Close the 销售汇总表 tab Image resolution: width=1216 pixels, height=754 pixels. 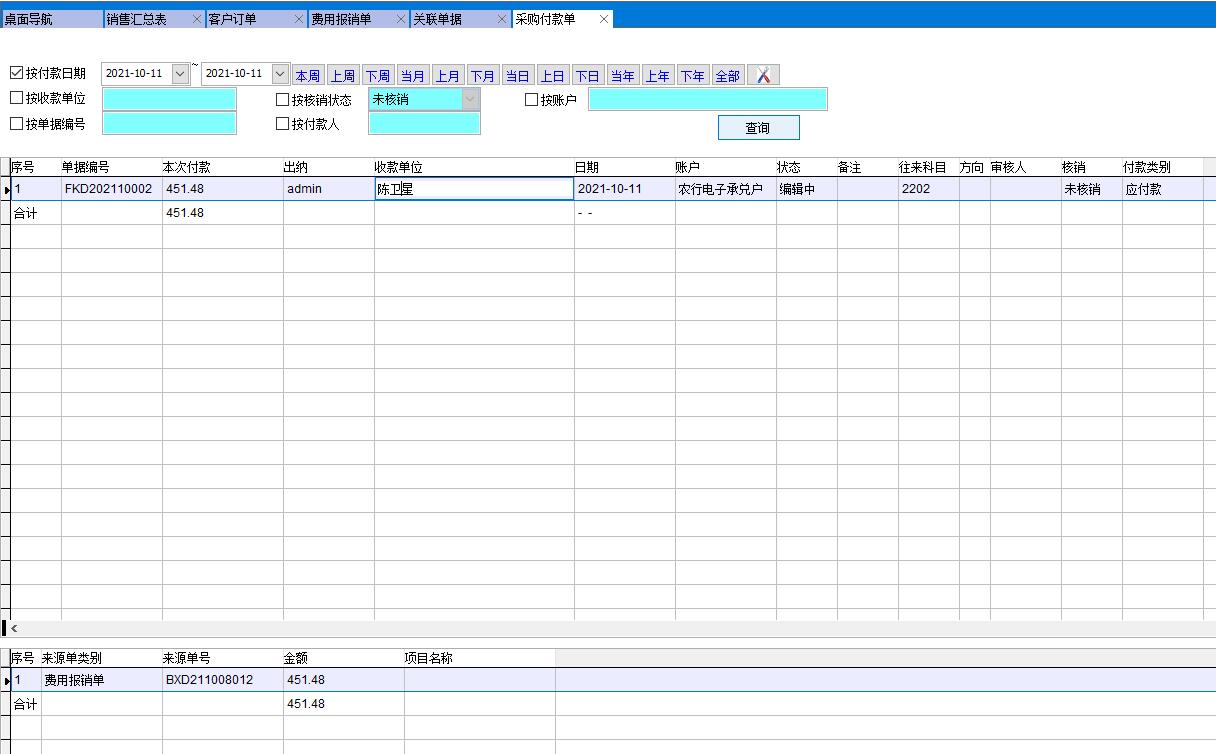(x=197, y=19)
